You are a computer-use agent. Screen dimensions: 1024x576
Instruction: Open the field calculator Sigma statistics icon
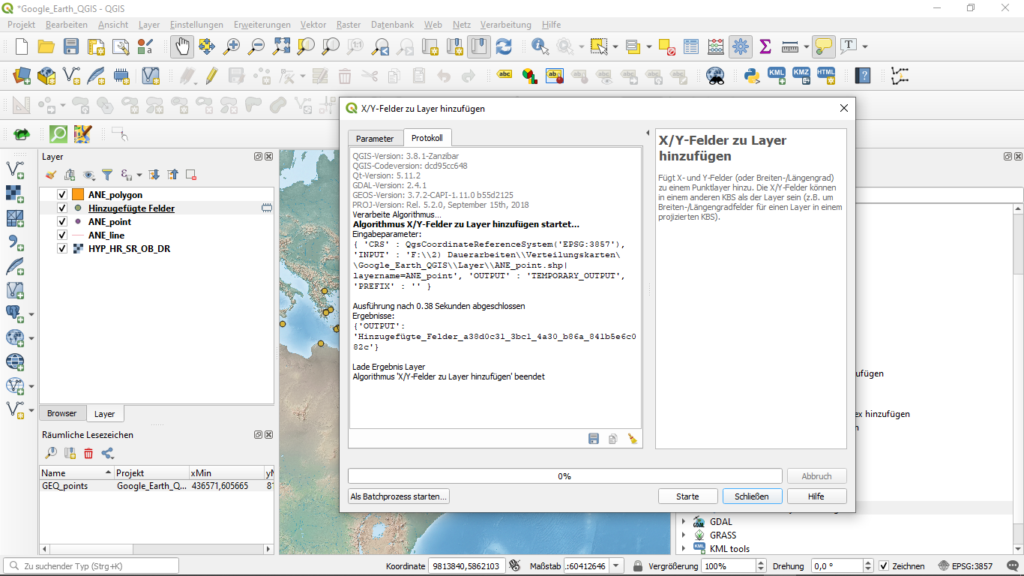(x=766, y=46)
